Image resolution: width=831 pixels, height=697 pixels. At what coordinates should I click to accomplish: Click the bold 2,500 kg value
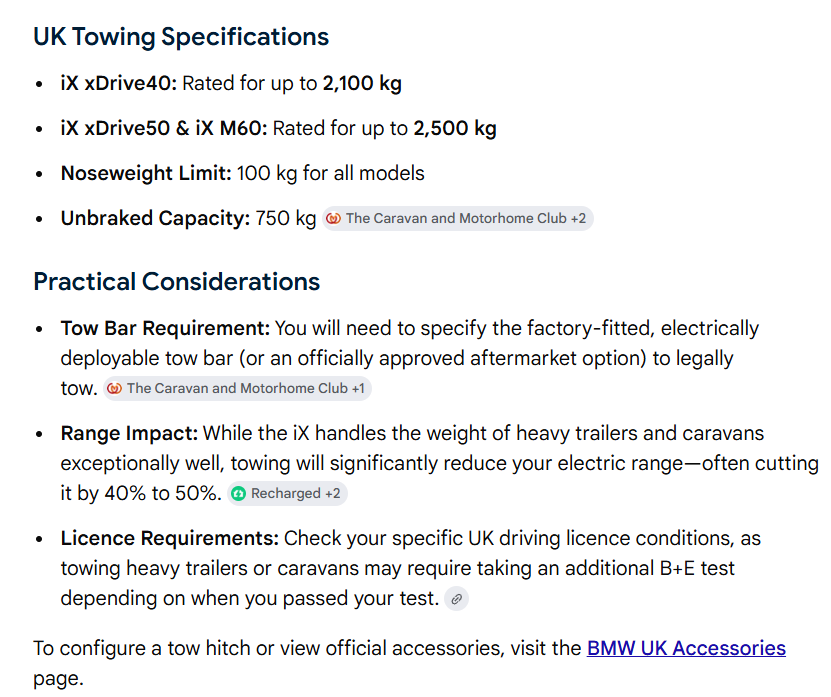point(455,129)
